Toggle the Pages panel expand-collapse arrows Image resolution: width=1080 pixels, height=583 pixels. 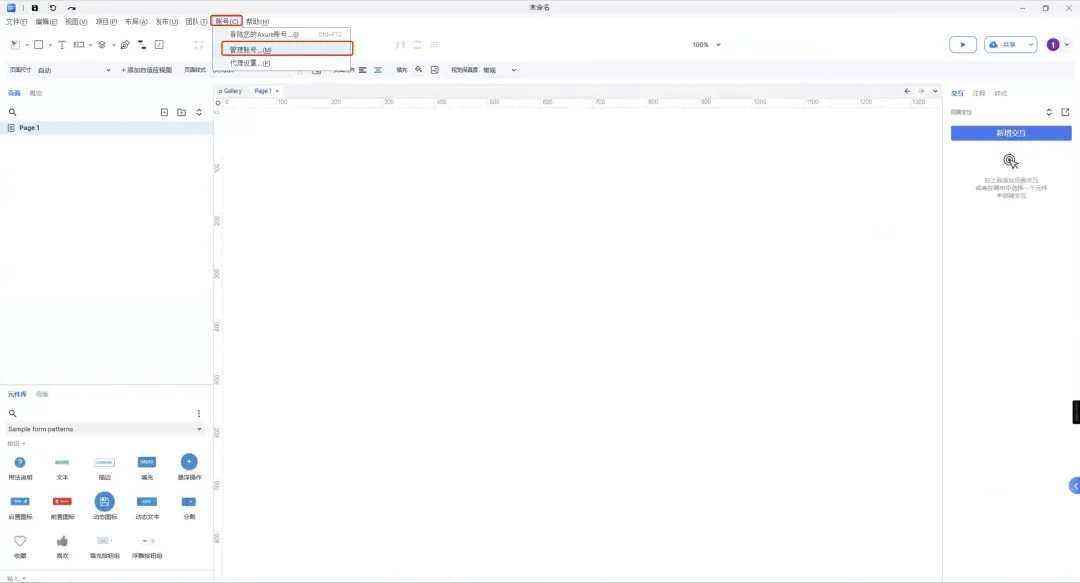(x=199, y=112)
